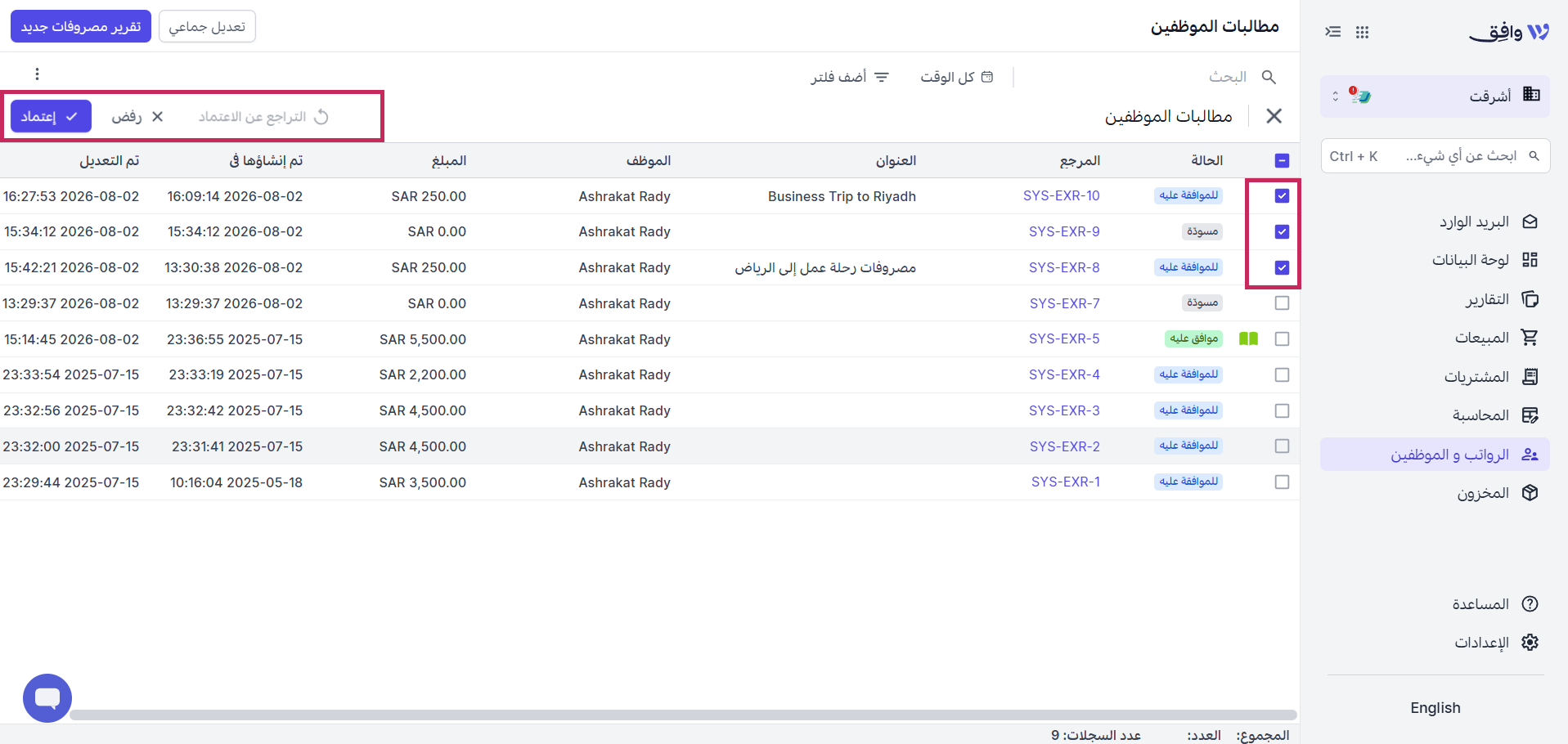Click the notification icon in company switcher
The width and height of the screenshot is (1568, 744).
pos(1360,96)
